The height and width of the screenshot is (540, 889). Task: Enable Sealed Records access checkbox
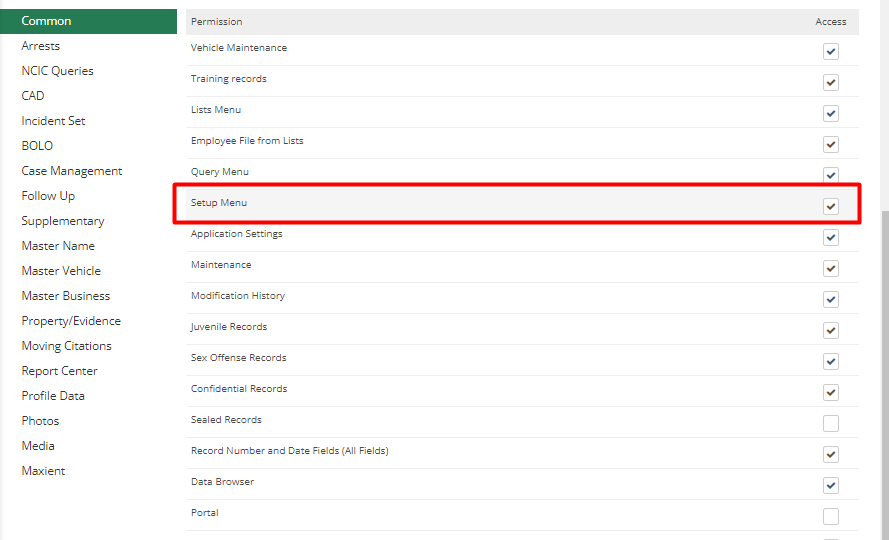831,424
